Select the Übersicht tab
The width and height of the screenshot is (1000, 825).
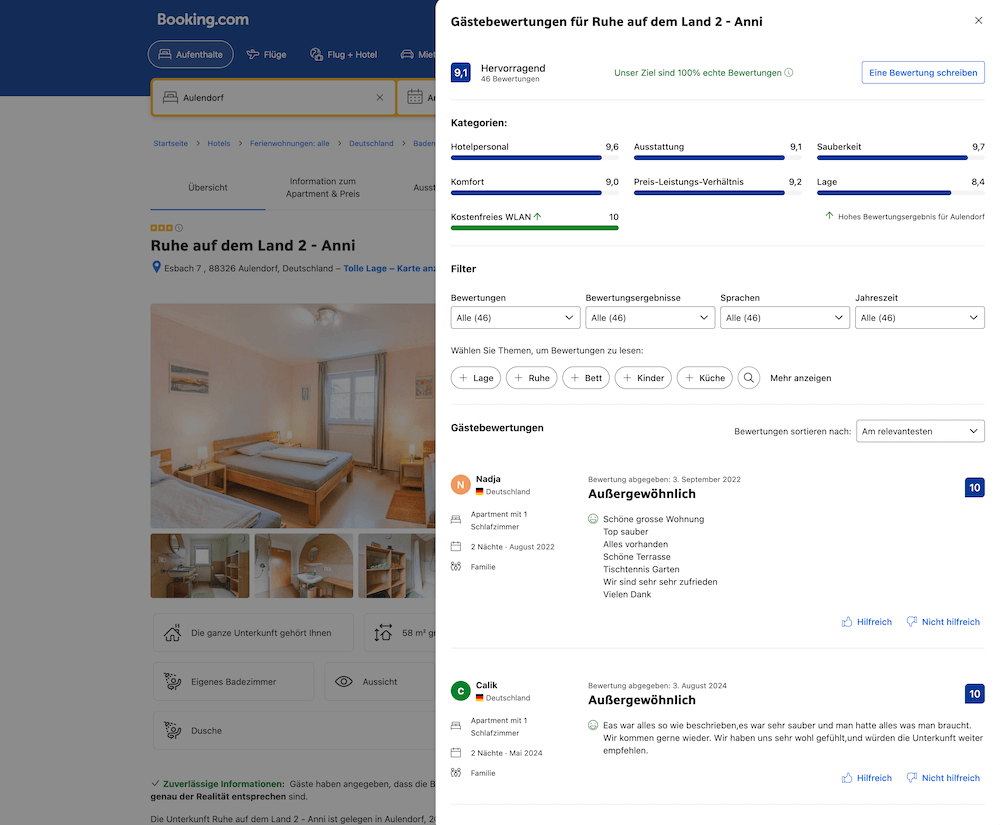[x=208, y=187]
